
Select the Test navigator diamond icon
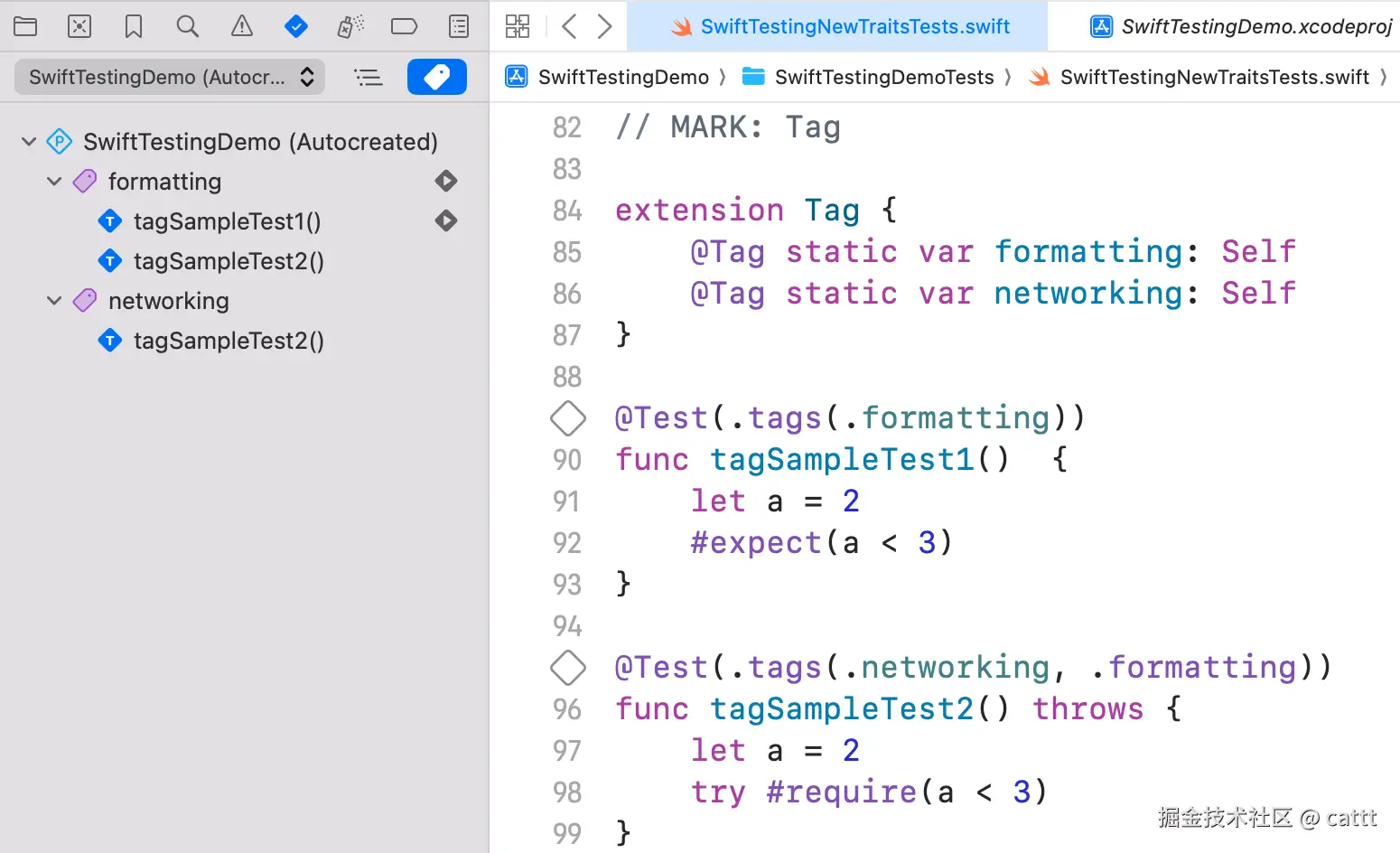point(296,26)
